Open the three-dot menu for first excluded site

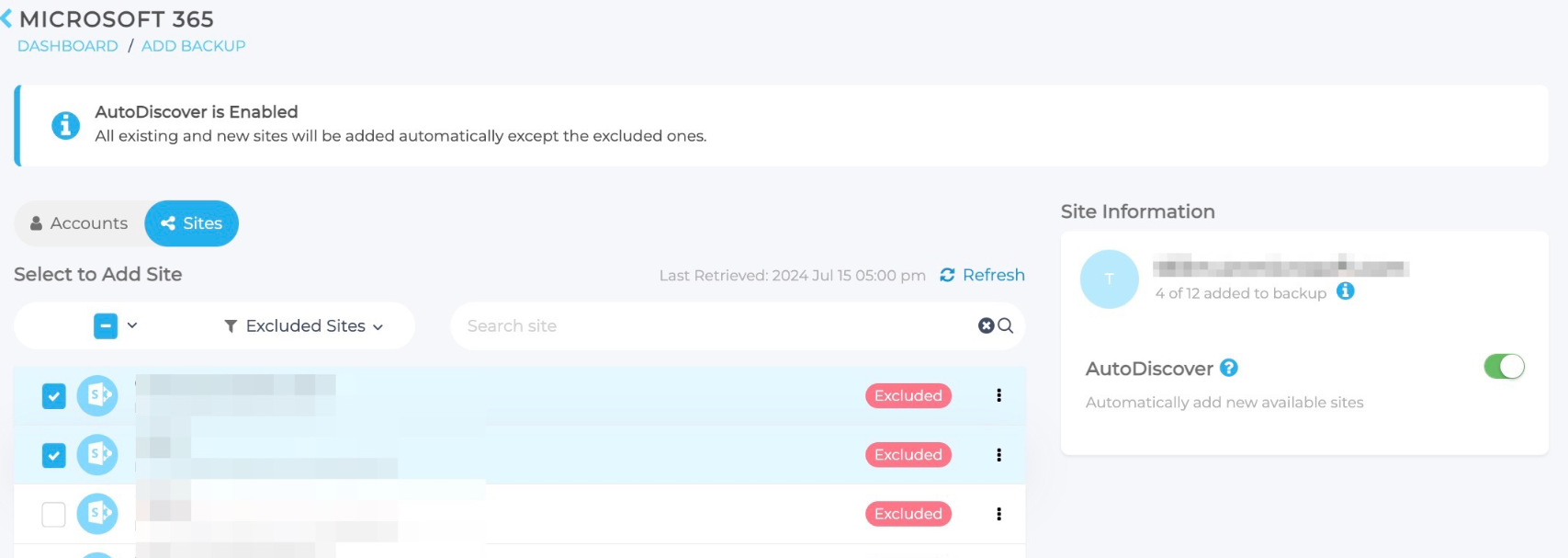click(998, 395)
